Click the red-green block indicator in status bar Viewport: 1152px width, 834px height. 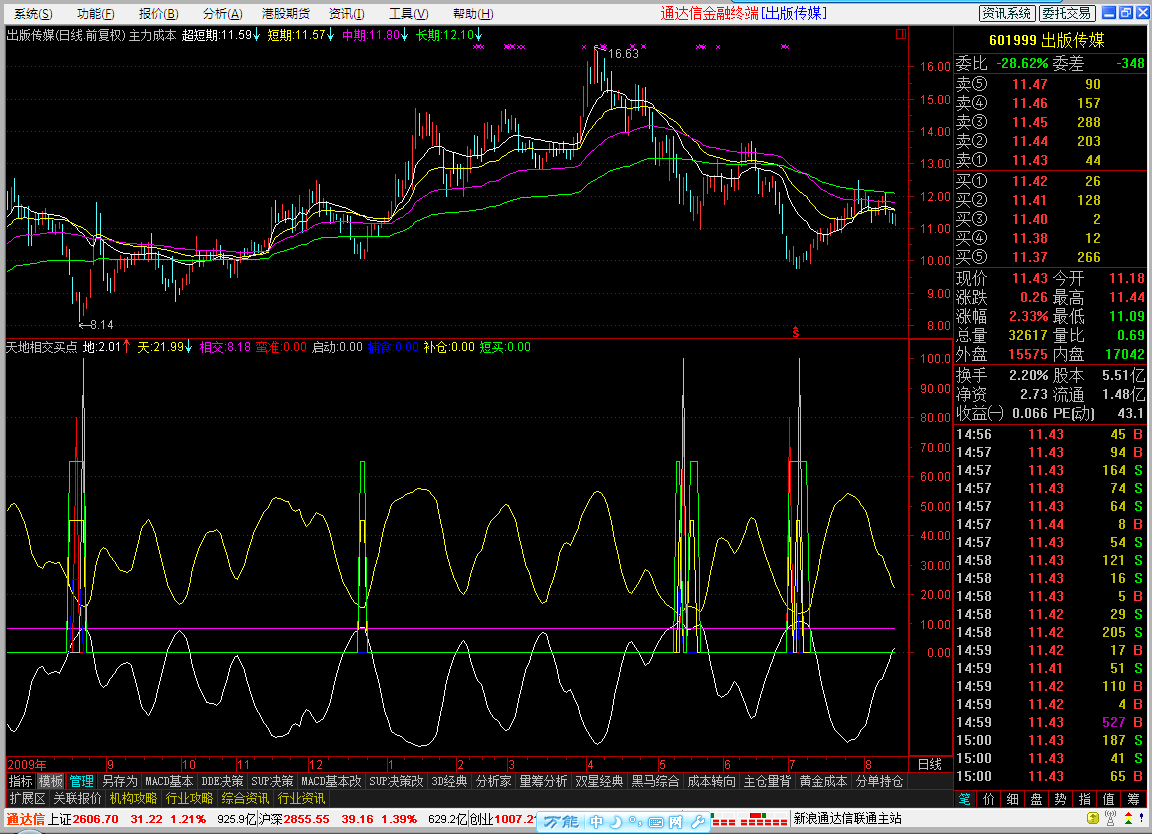tap(749, 819)
